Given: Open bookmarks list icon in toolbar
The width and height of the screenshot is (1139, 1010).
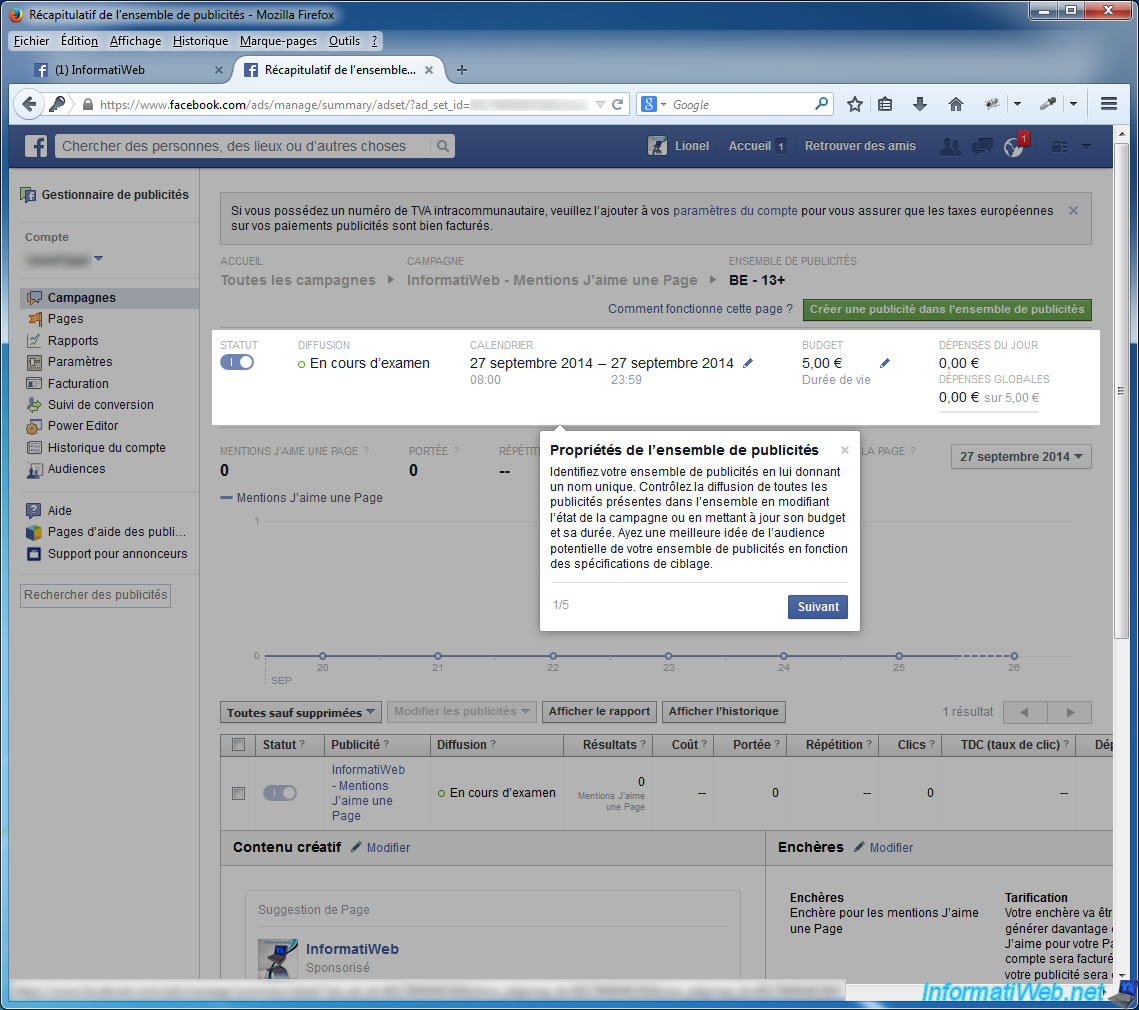Looking at the screenshot, I should pyautogui.click(x=885, y=104).
